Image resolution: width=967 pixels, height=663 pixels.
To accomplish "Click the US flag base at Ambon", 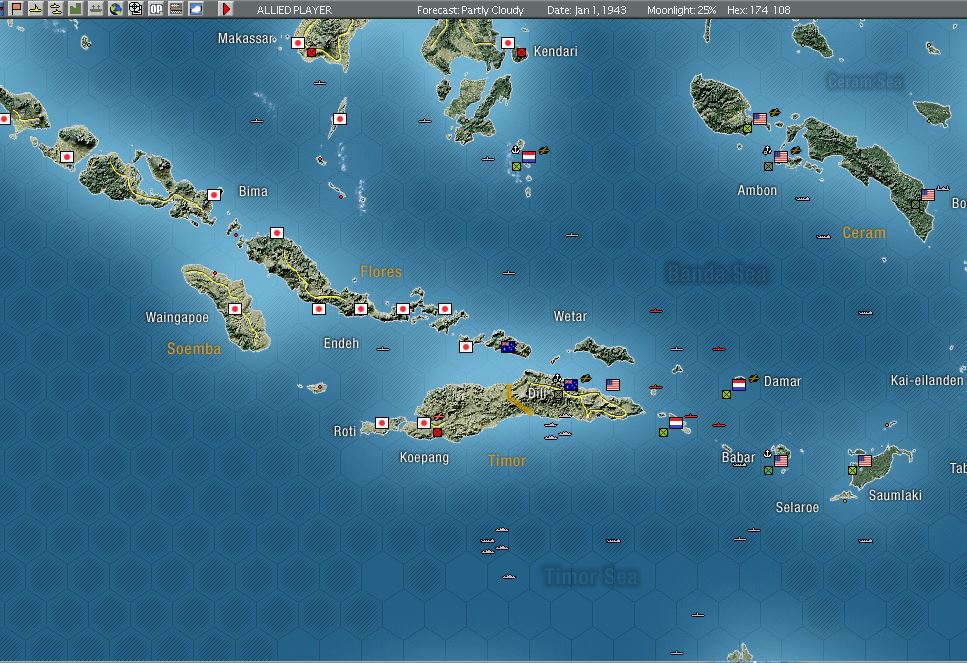I will point(781,157).
